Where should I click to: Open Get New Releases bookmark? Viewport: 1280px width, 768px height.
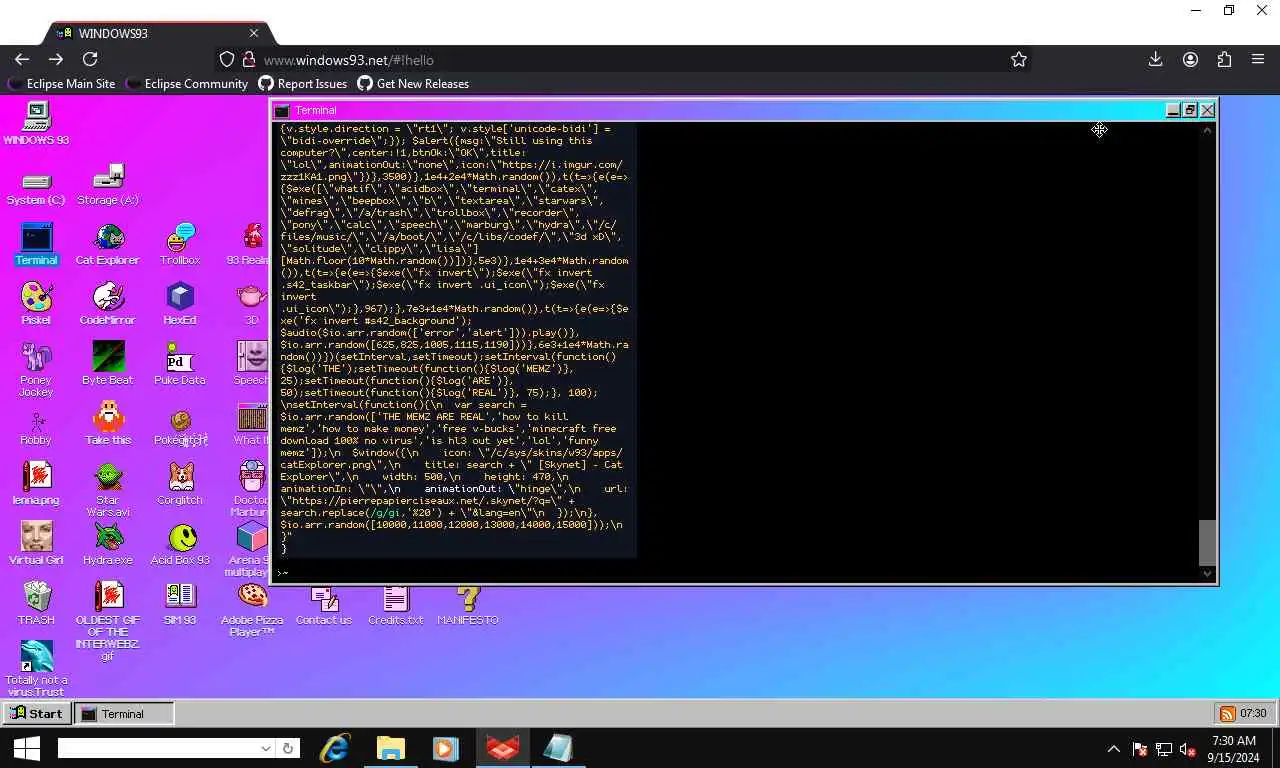click(x=413, y=84)
